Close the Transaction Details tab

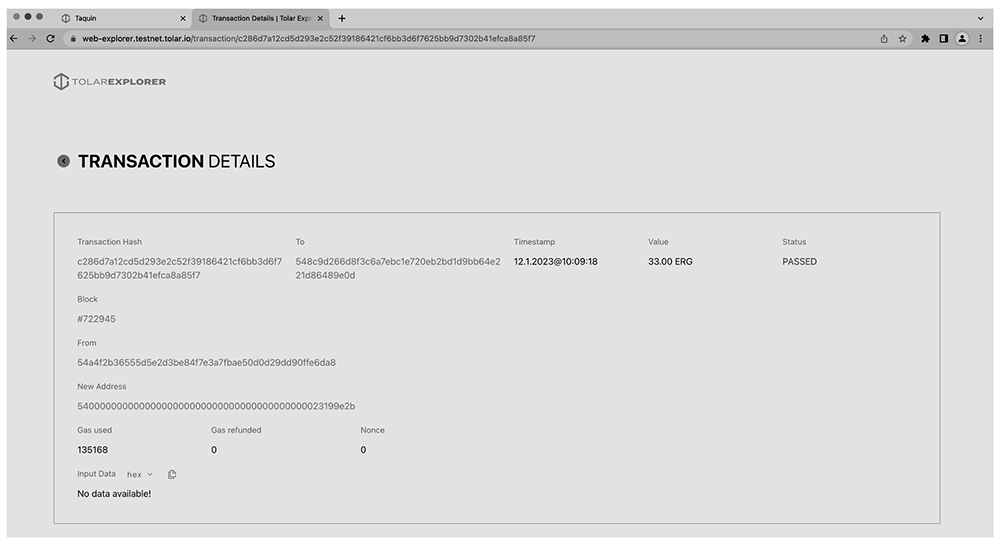tap(320, 18)
